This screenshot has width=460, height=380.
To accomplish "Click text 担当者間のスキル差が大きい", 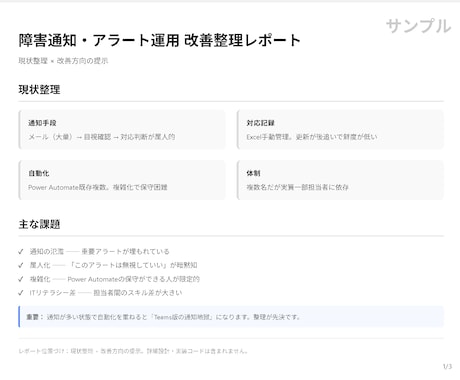I will click(138, 293).
